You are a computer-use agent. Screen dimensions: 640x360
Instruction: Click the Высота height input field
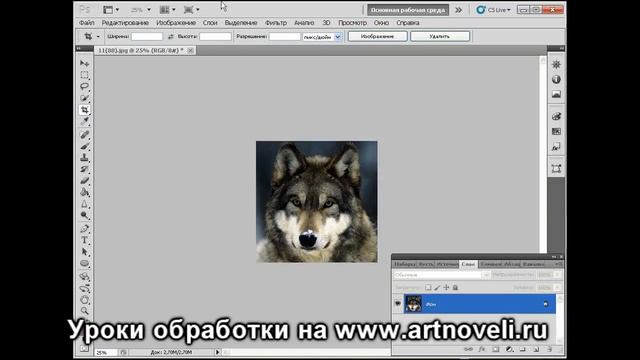216,37
